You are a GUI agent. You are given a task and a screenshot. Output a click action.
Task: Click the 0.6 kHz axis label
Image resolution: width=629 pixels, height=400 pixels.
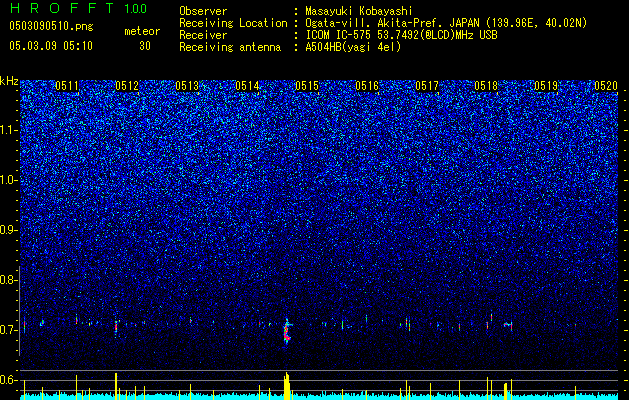8,380
